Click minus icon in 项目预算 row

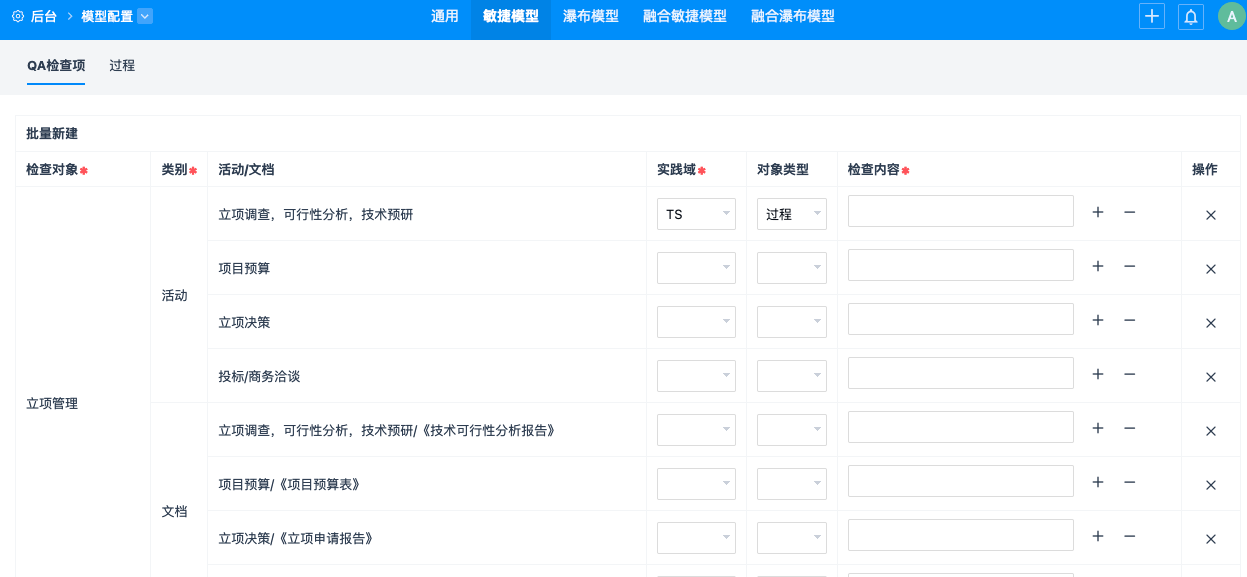click(x=1129, y=266)
